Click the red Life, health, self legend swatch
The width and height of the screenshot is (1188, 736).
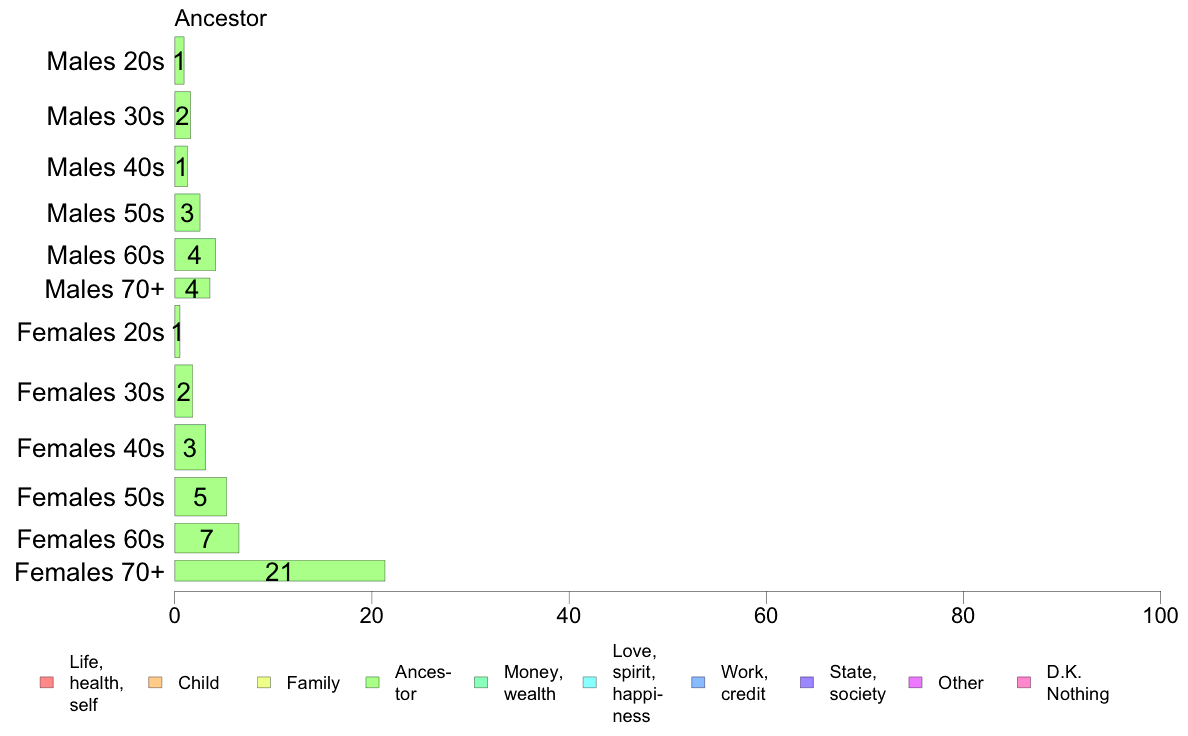47,683
